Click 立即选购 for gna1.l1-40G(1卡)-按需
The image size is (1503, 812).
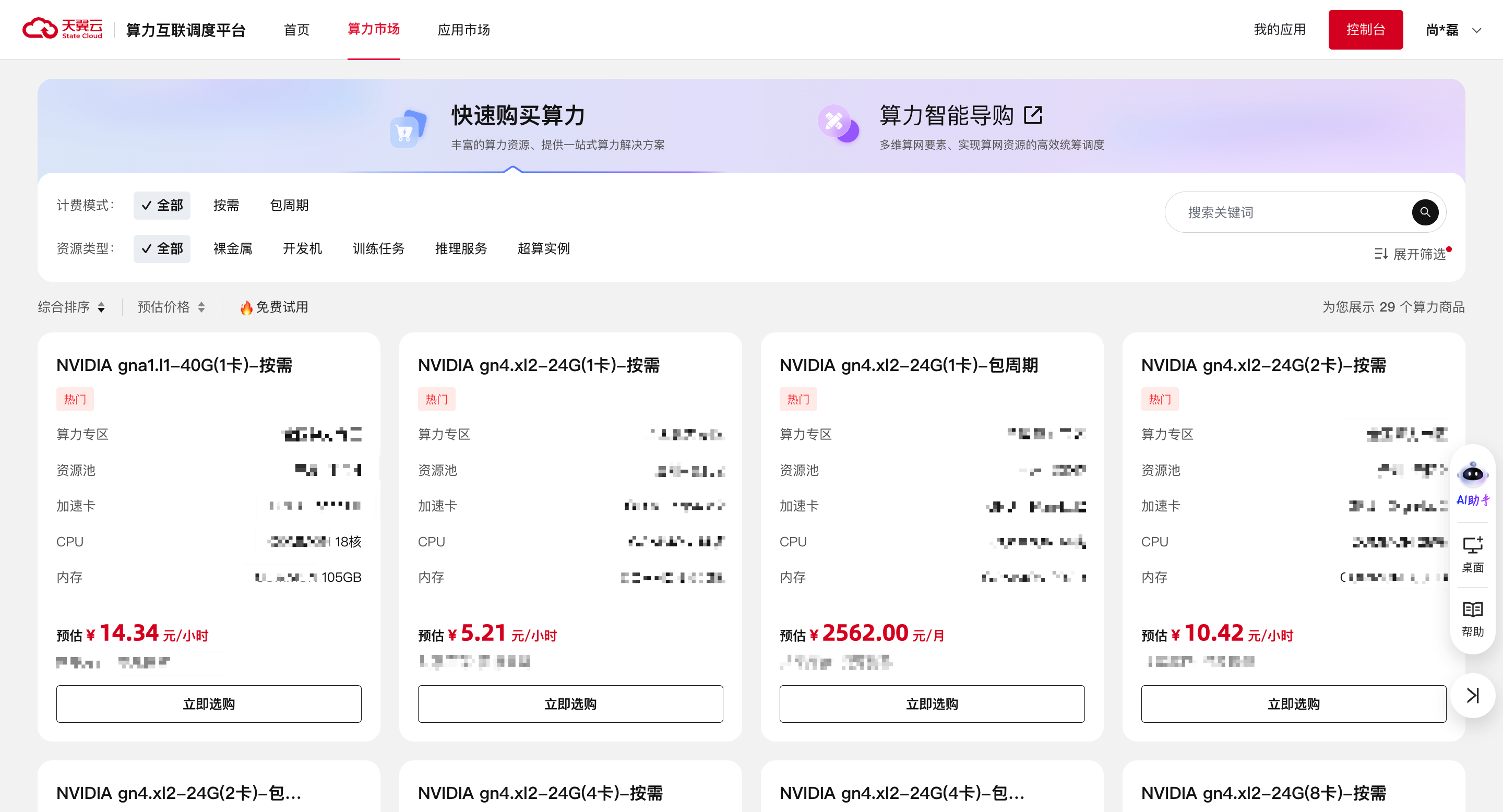(209, 704)
